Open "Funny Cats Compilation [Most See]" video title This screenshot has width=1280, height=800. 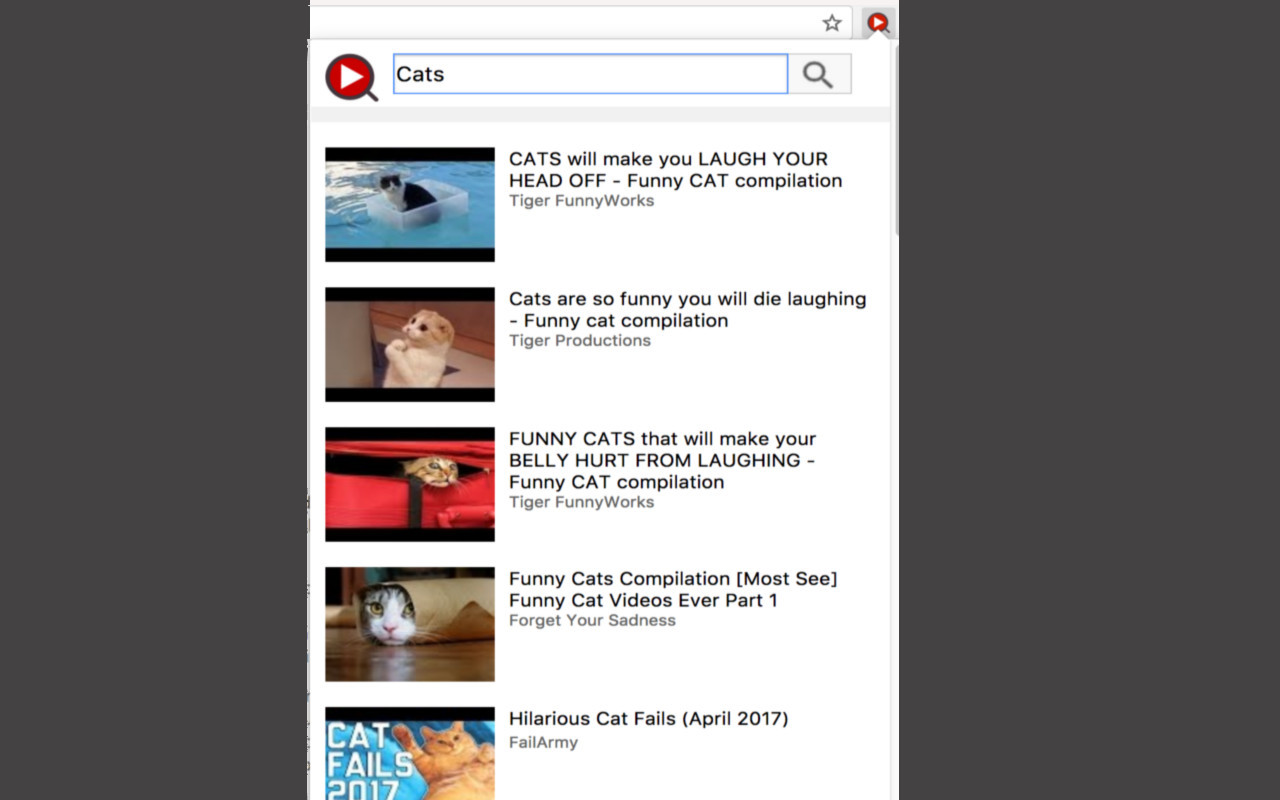[x=673, y=589]
